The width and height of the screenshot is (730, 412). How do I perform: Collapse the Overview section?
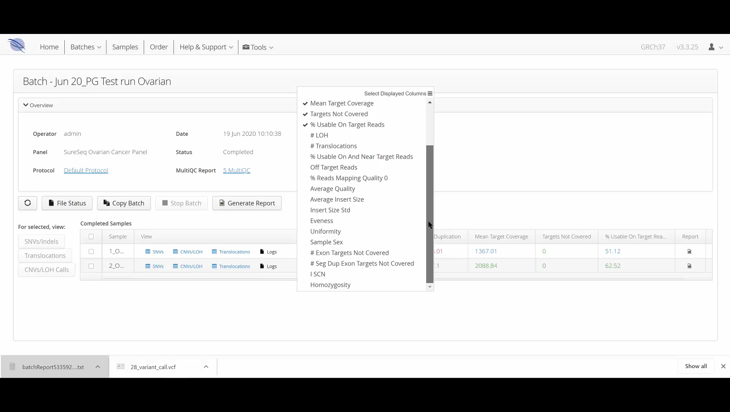pyautogui.click(x=38, y=105)
